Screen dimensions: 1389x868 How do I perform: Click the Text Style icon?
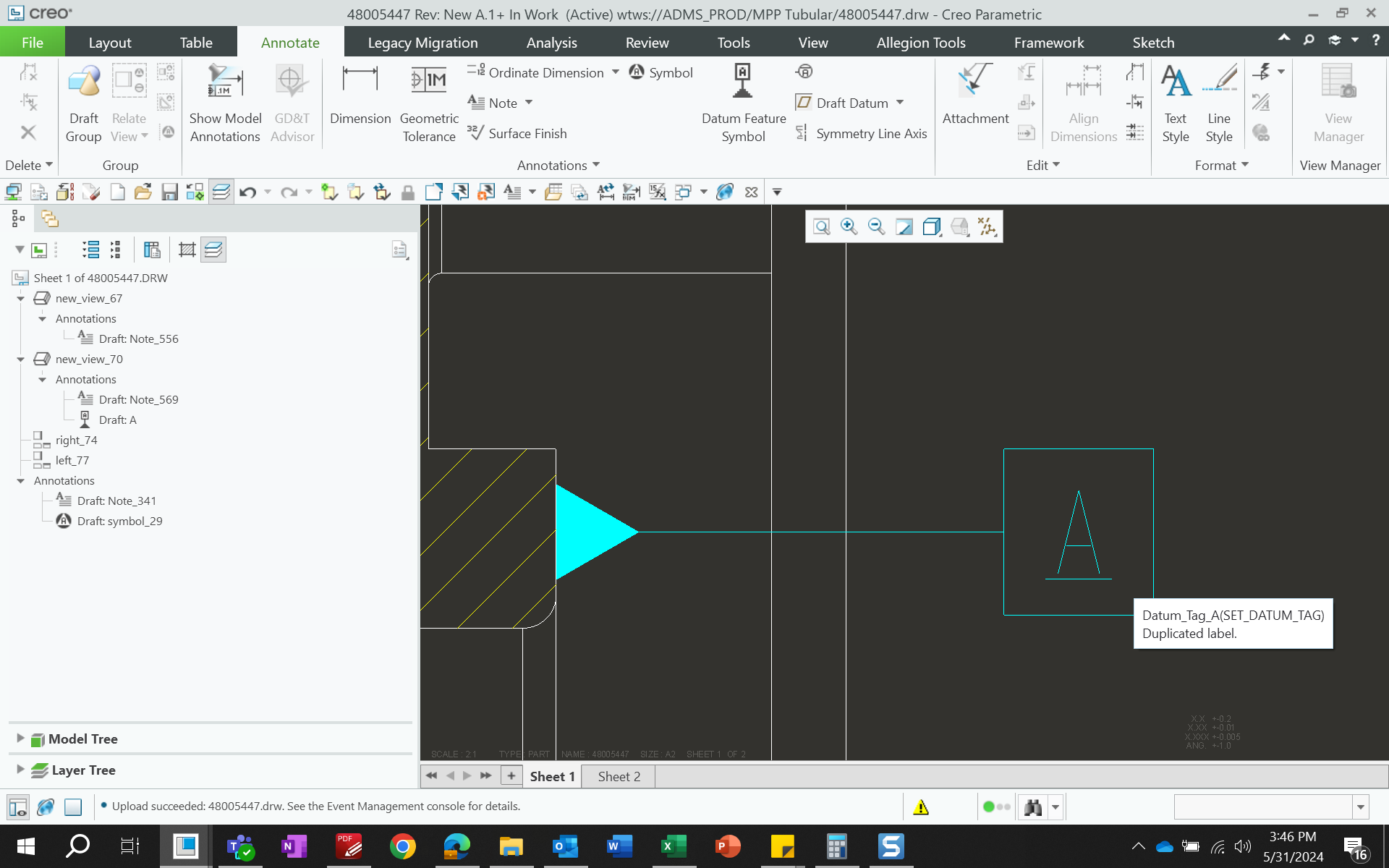(1176, 82)
